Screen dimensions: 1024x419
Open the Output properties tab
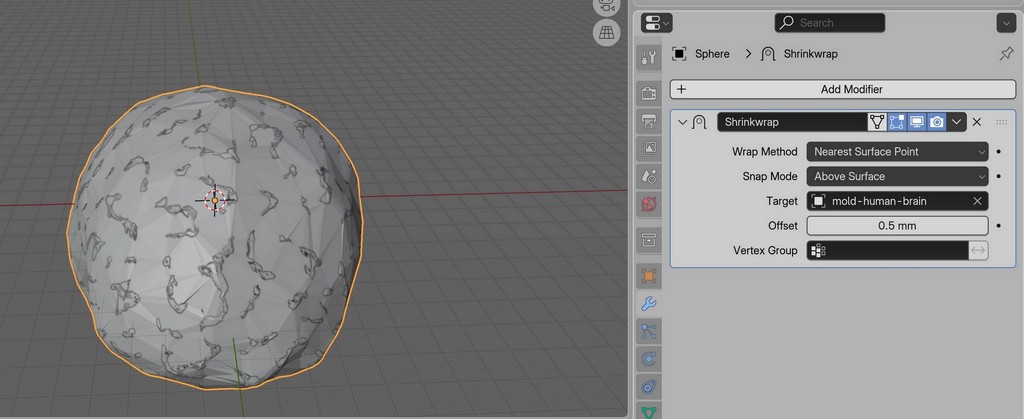coord(648,121)
